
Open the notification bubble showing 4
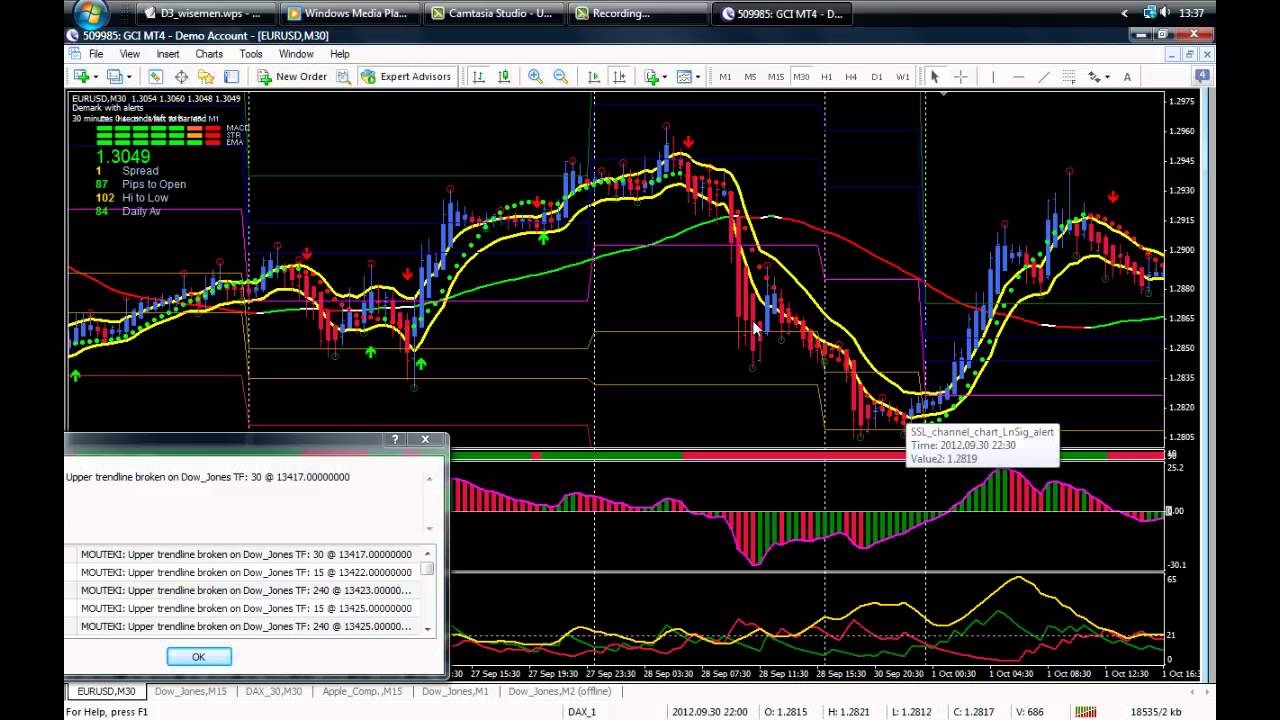pyautogui.click(x=1202, y=76)
